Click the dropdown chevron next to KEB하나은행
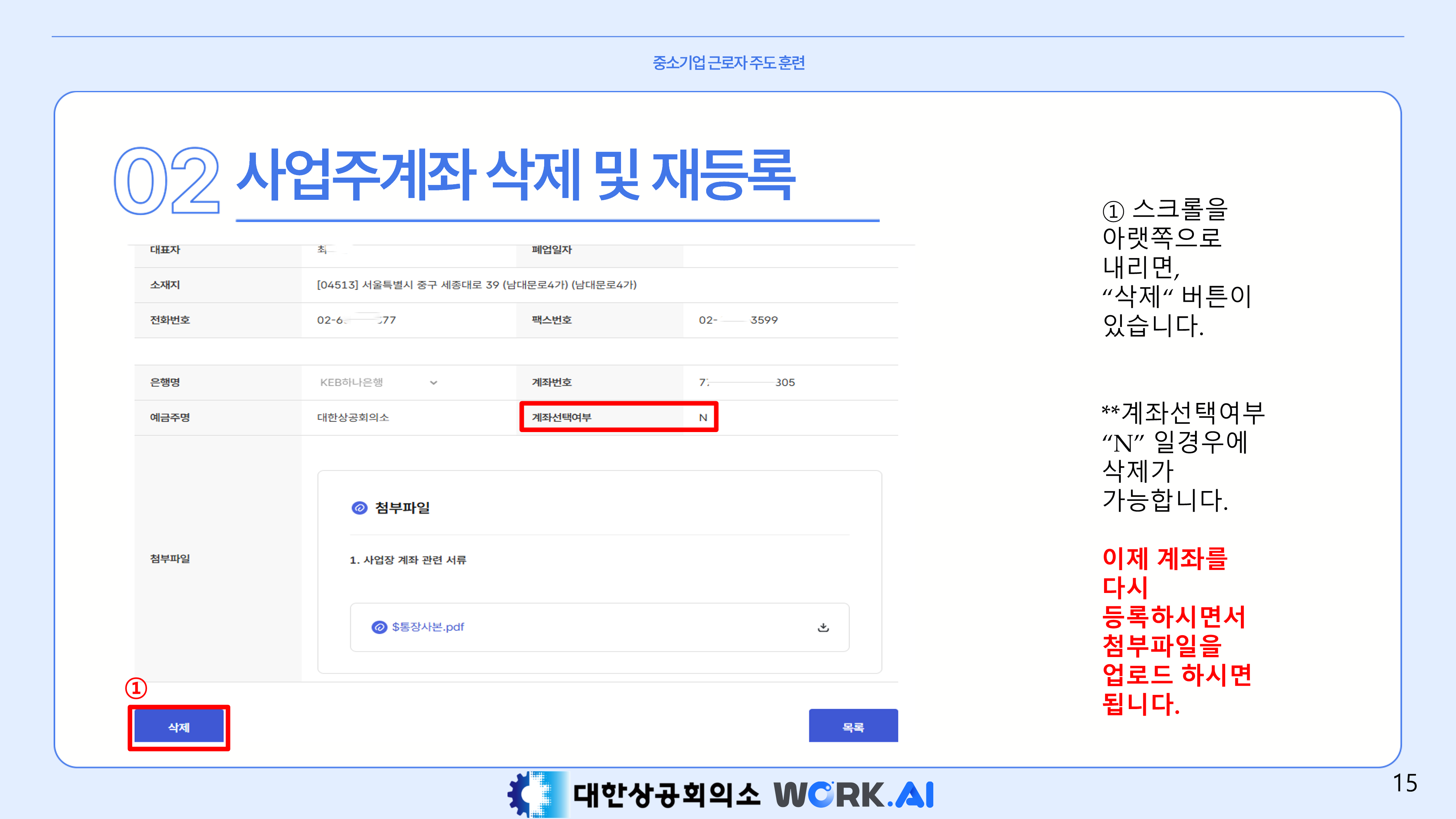 pos(434,383)
